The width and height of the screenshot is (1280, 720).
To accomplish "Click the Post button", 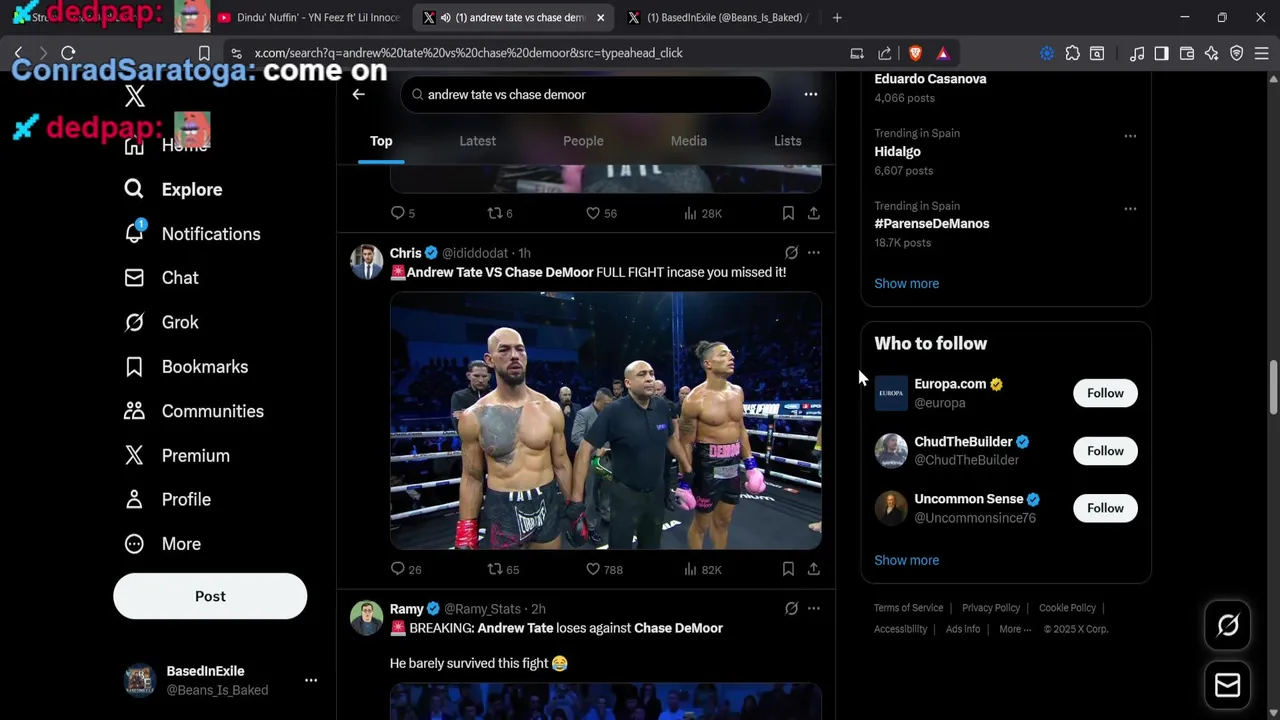I will coord(210,596).
